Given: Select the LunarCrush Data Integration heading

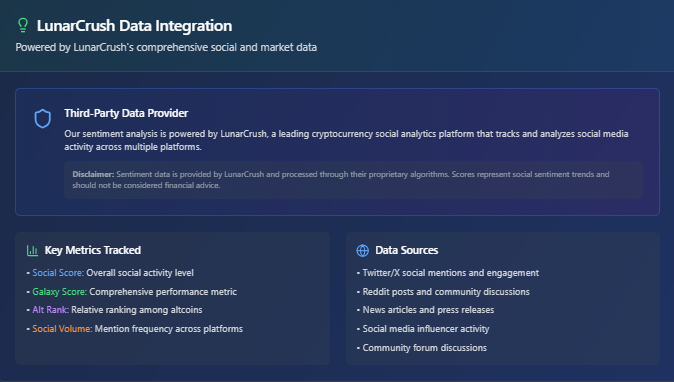Looking at the screenshot, I should tap(134, 26).
